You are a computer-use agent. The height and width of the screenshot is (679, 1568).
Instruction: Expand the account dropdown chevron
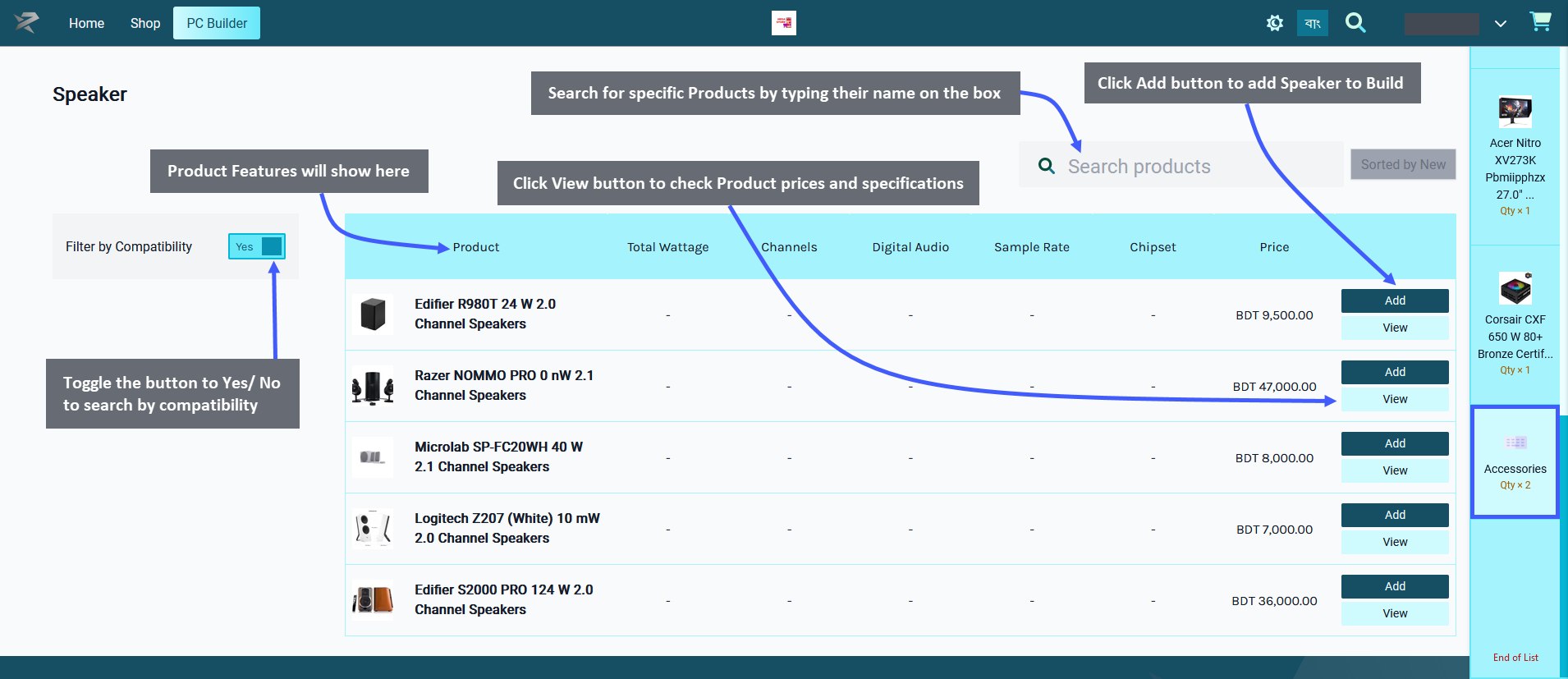click(x=1500, y=24)
